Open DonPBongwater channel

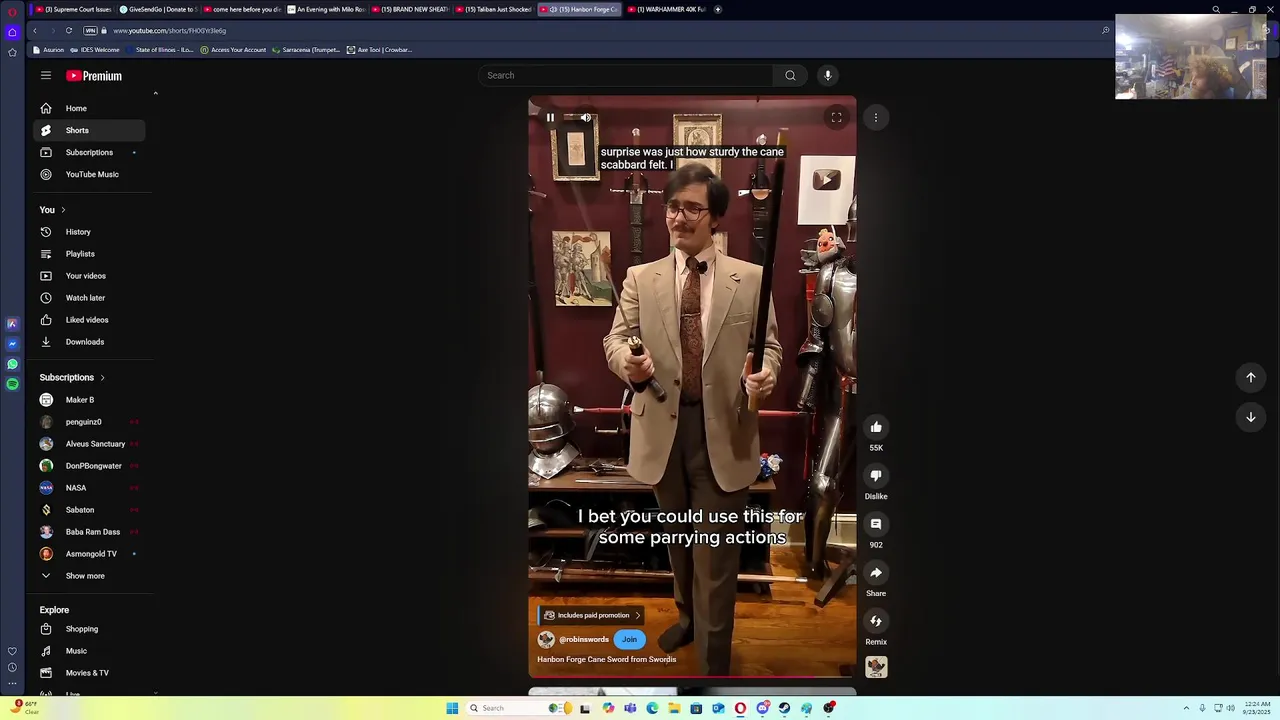click(x=88, y=466)
